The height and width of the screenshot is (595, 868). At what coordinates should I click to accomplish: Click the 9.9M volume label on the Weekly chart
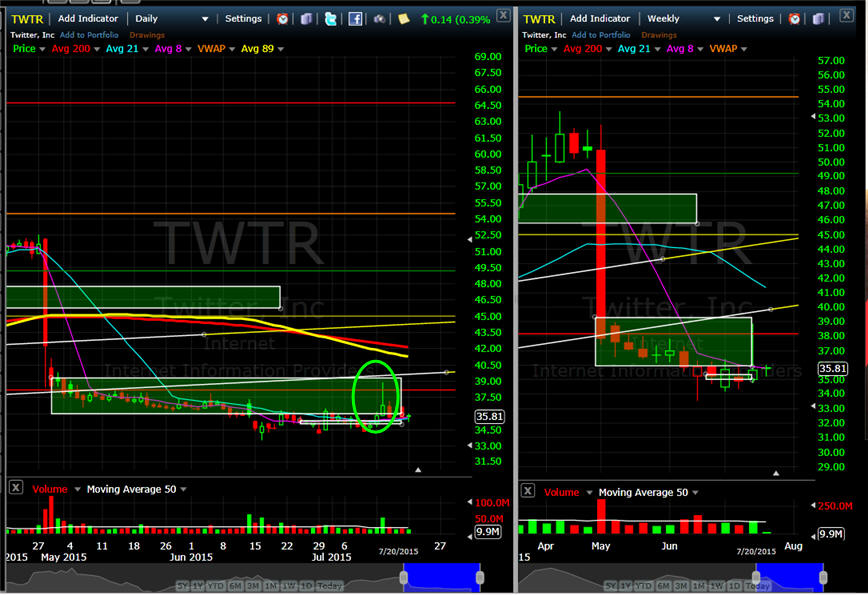click(x=831, y=534)
